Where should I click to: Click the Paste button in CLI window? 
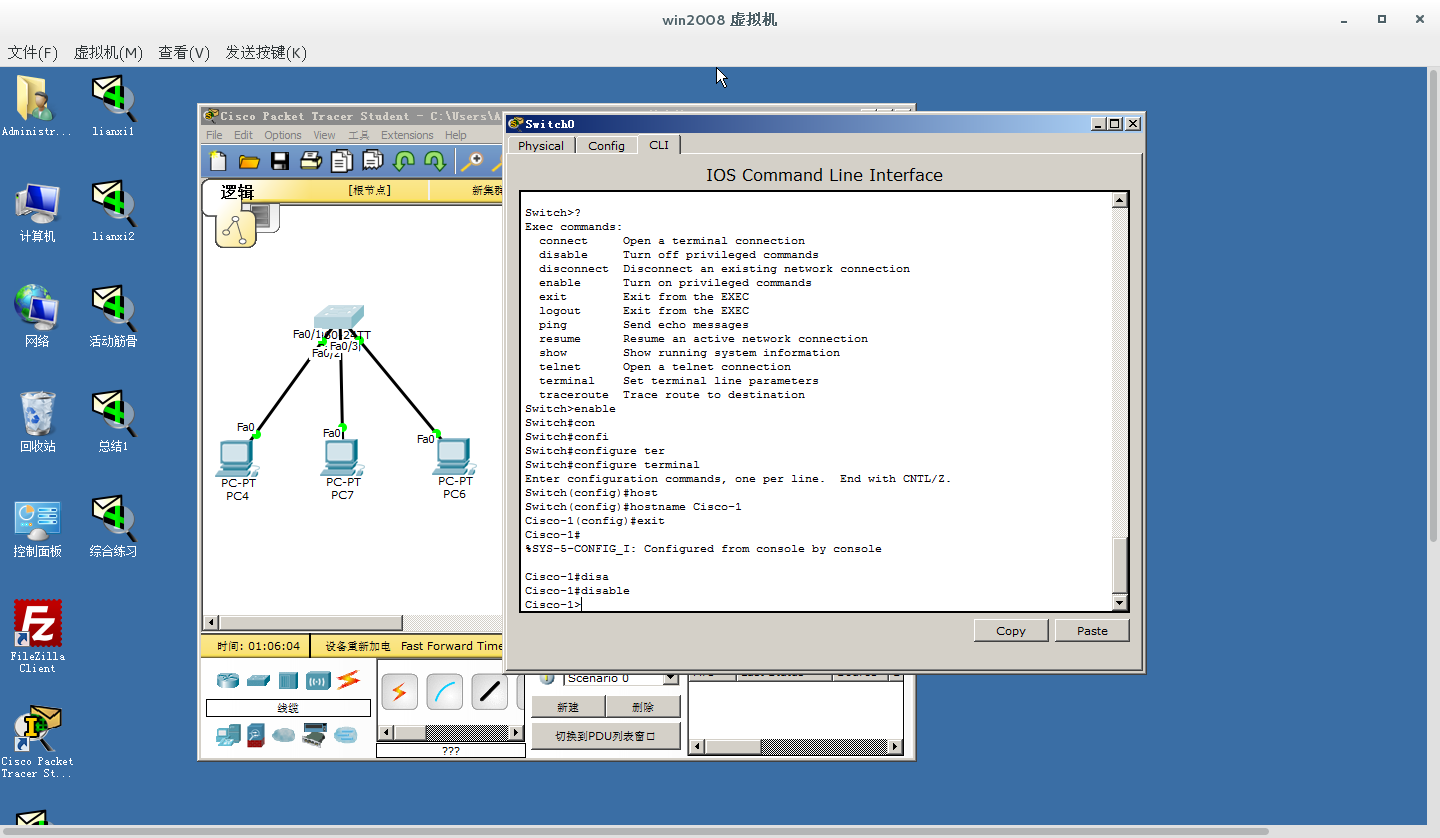(x=1092, y=630)
